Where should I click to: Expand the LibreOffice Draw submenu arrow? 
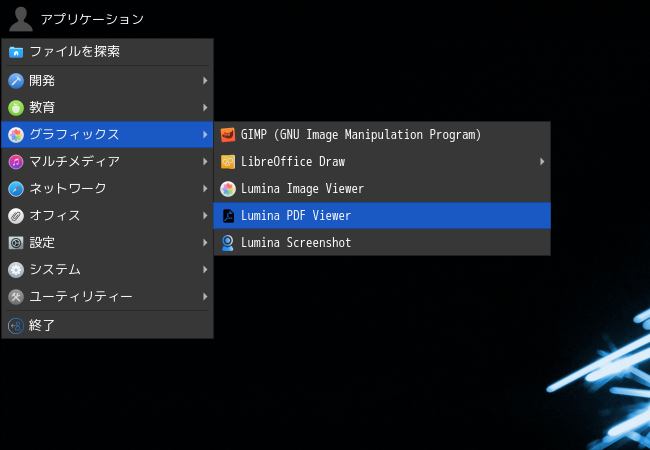(542, 162)
